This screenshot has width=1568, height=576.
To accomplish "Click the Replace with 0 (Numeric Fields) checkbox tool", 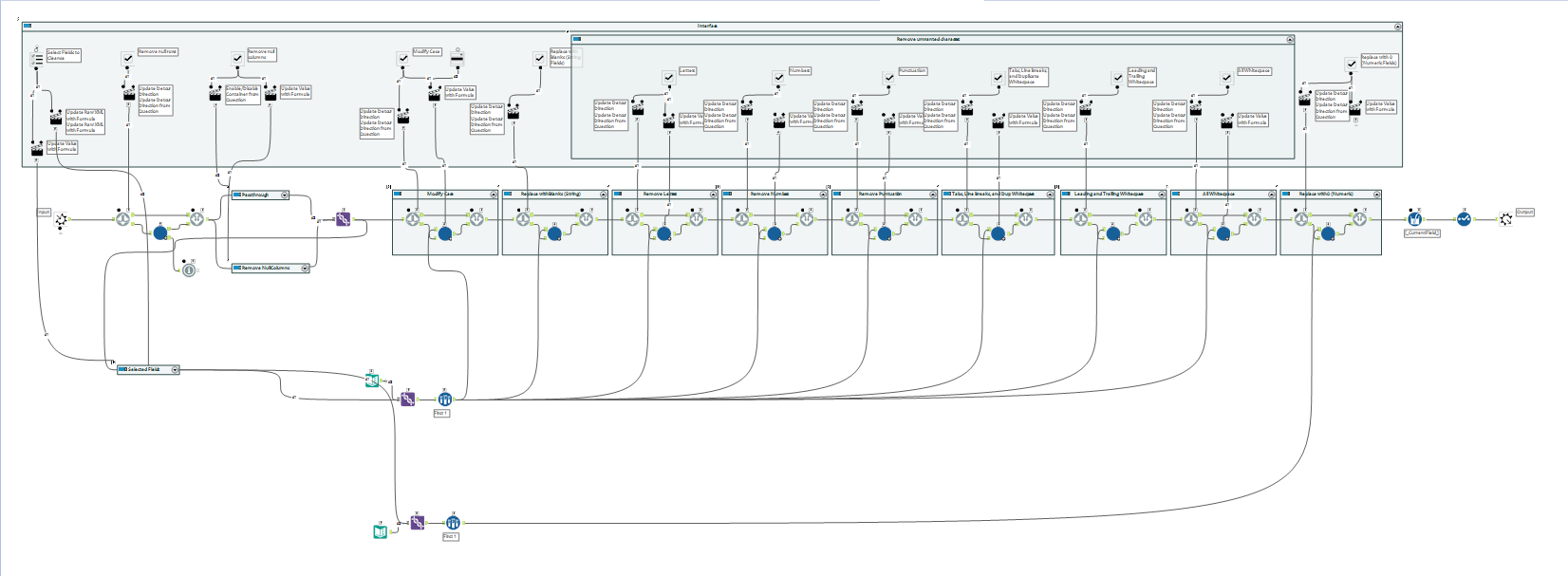I will pyautogui.click(x=1352, y=65).
